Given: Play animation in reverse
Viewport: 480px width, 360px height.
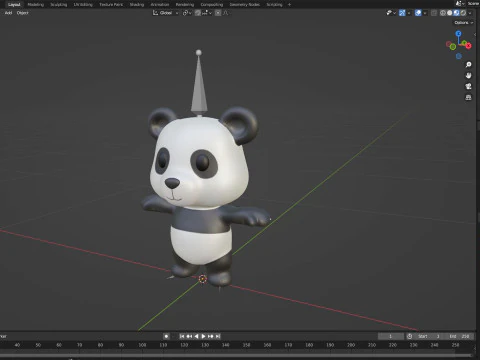Looking at the screenshot, I should (x=196, y=336).
